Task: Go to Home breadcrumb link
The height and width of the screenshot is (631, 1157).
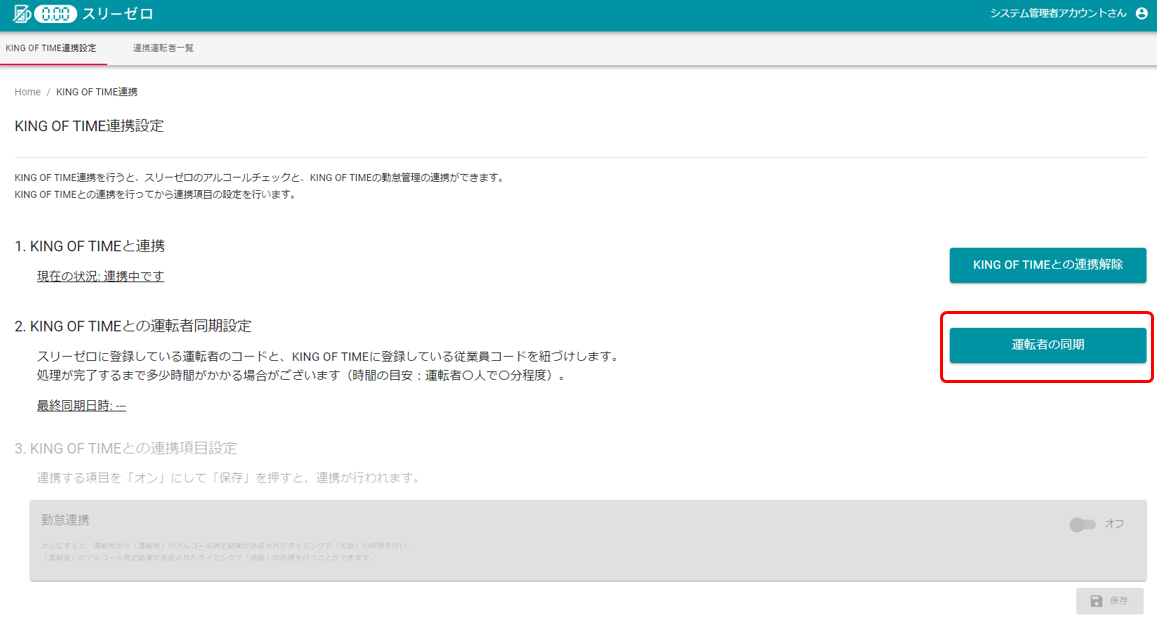Action: click(27, 92)
